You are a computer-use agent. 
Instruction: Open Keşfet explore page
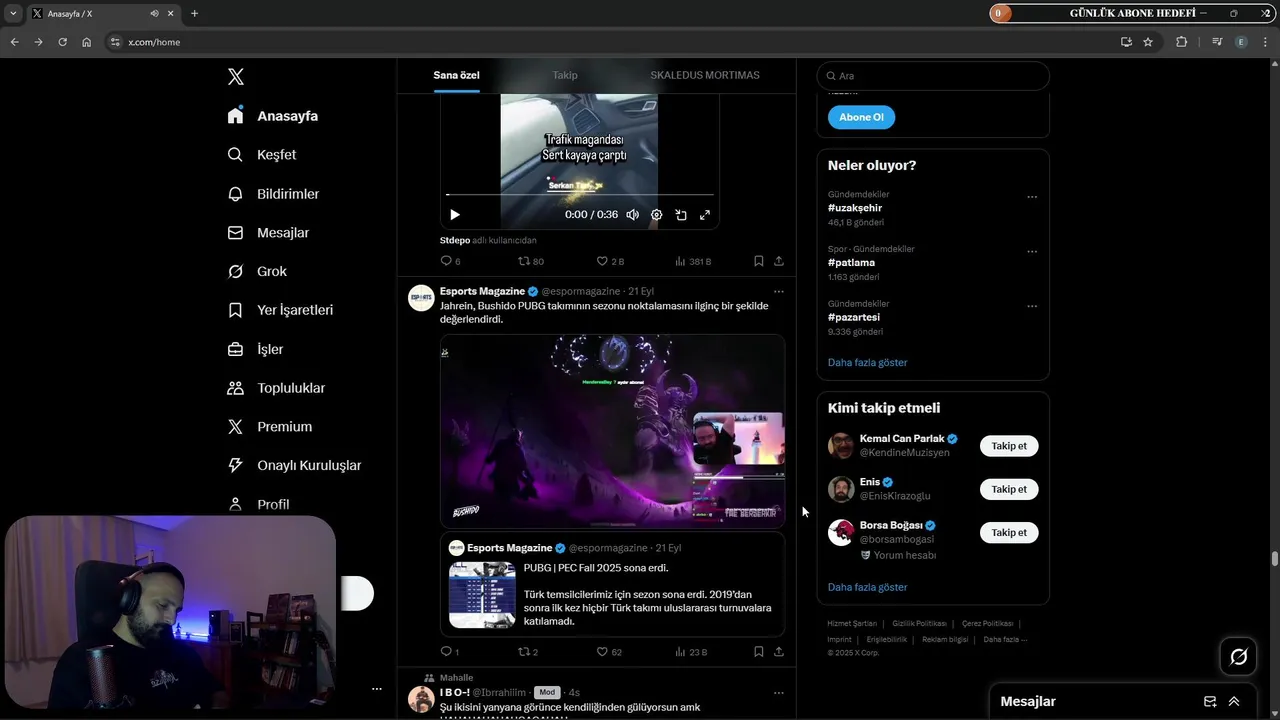pos(262,155)
